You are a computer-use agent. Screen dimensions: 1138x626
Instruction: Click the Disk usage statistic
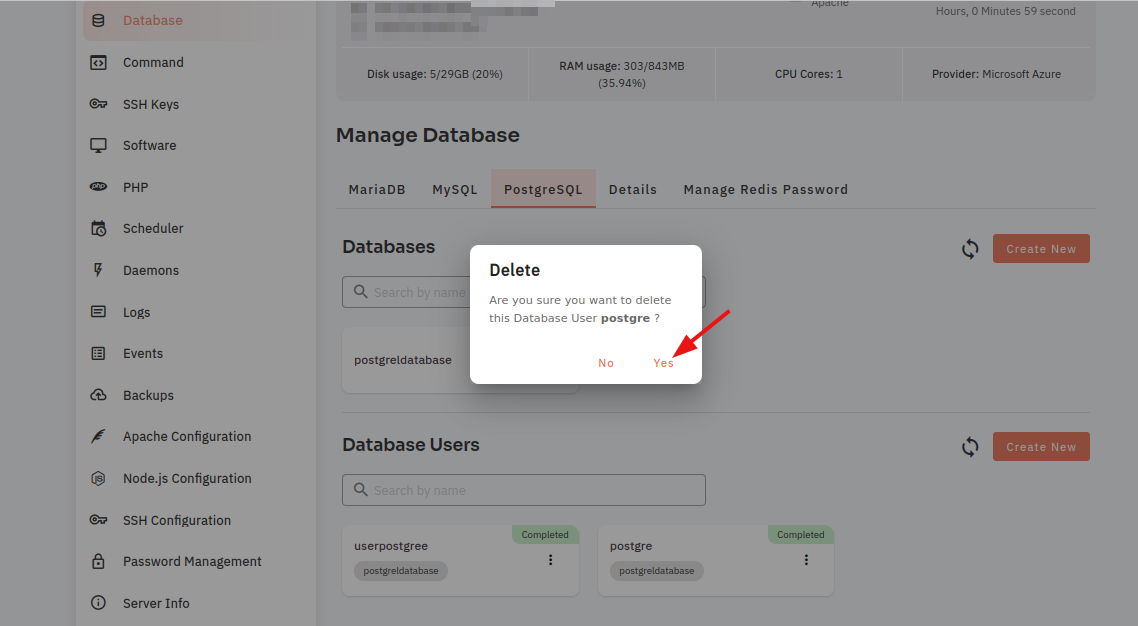pyautogui.click(x=435, y=74)
